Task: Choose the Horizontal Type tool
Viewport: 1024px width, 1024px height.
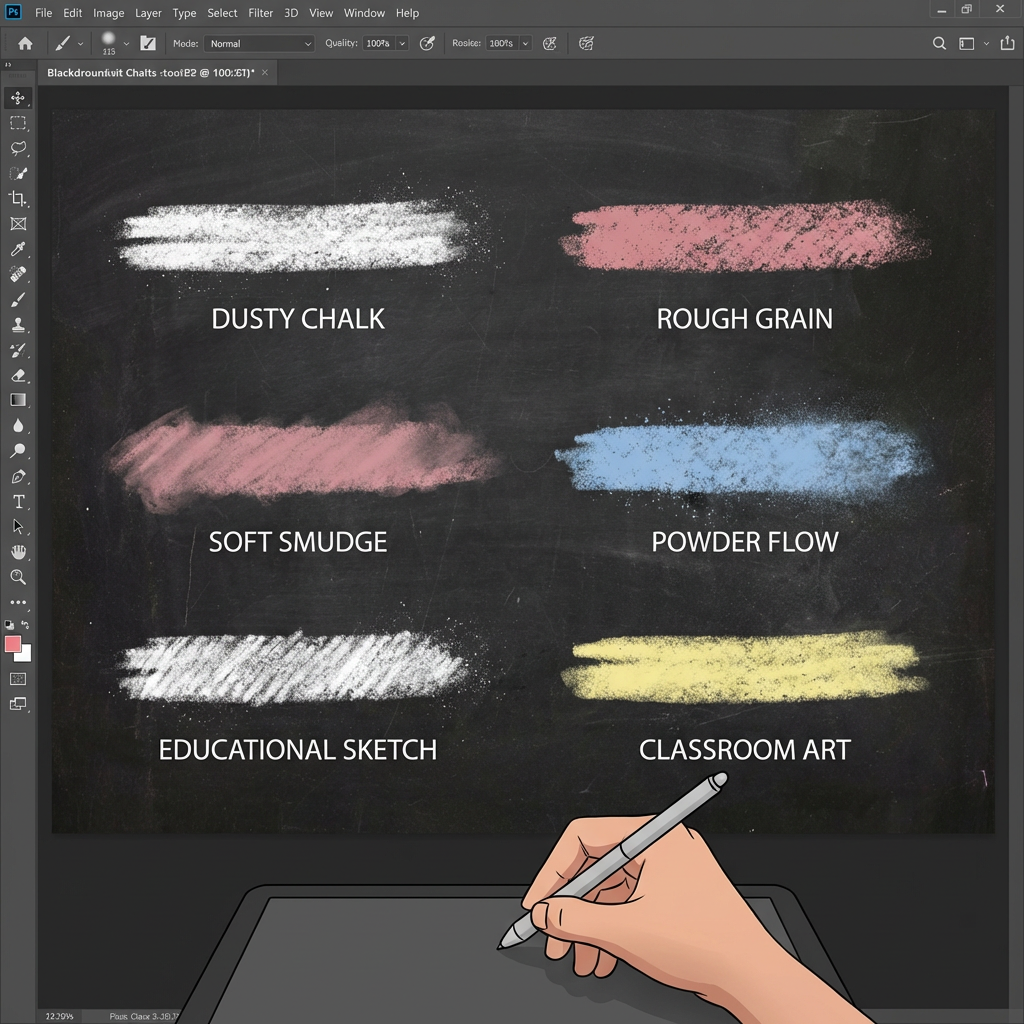Action: pos(18,501)
